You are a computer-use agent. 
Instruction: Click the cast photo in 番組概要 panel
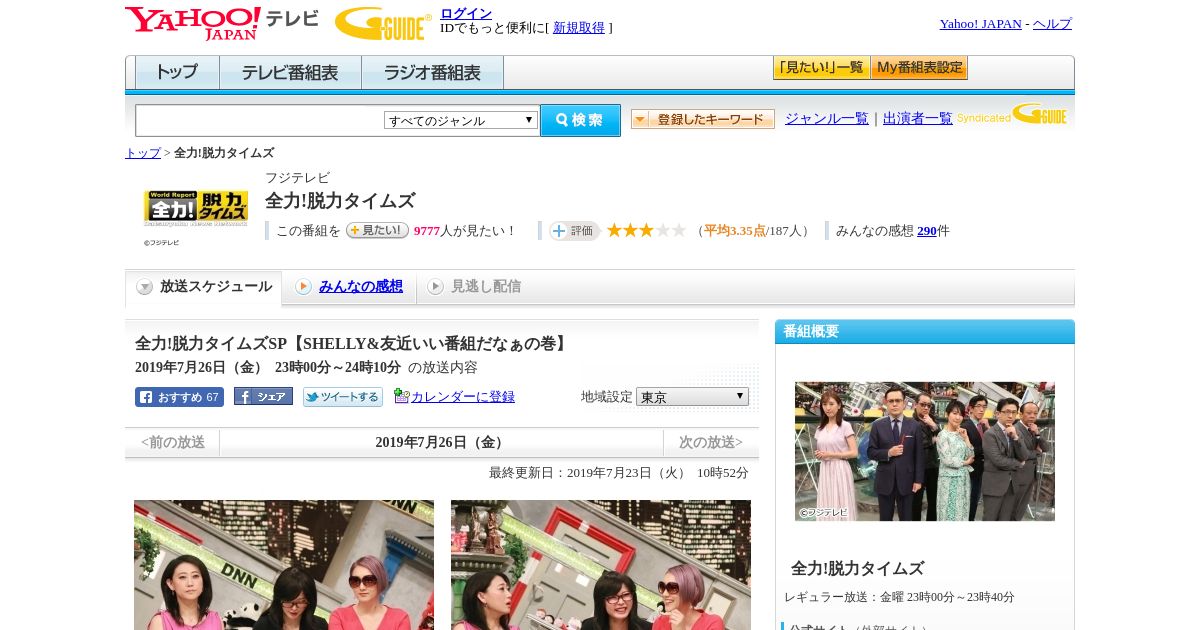[925, 451]
